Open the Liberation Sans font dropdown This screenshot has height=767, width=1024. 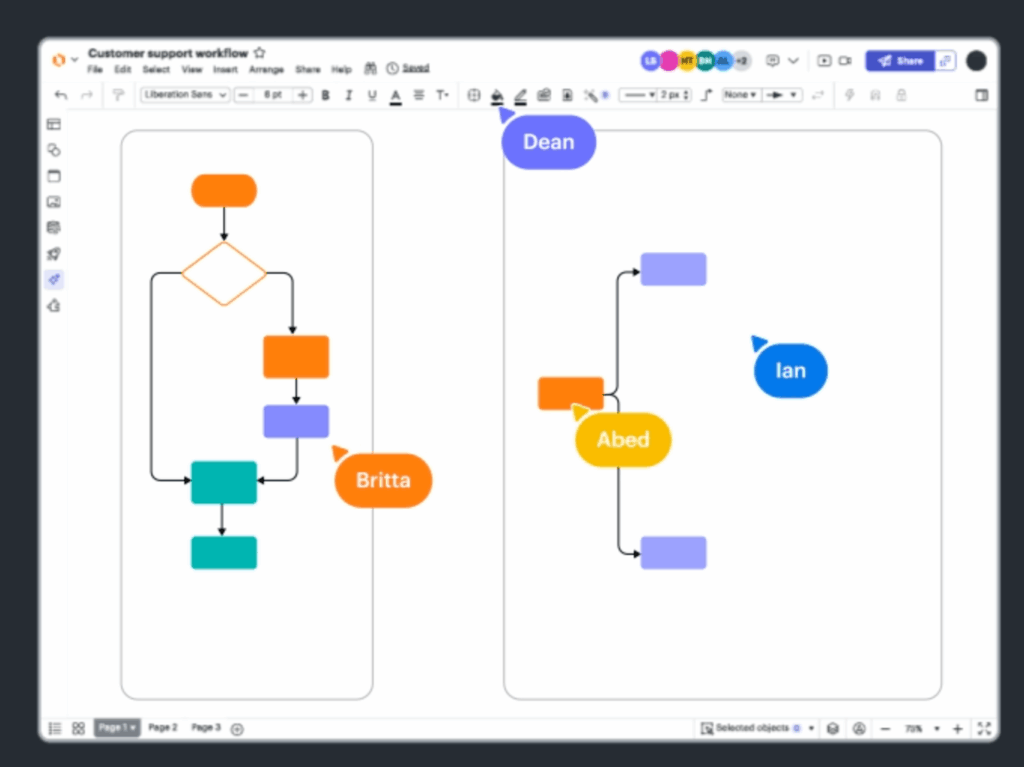click(185, 94)
